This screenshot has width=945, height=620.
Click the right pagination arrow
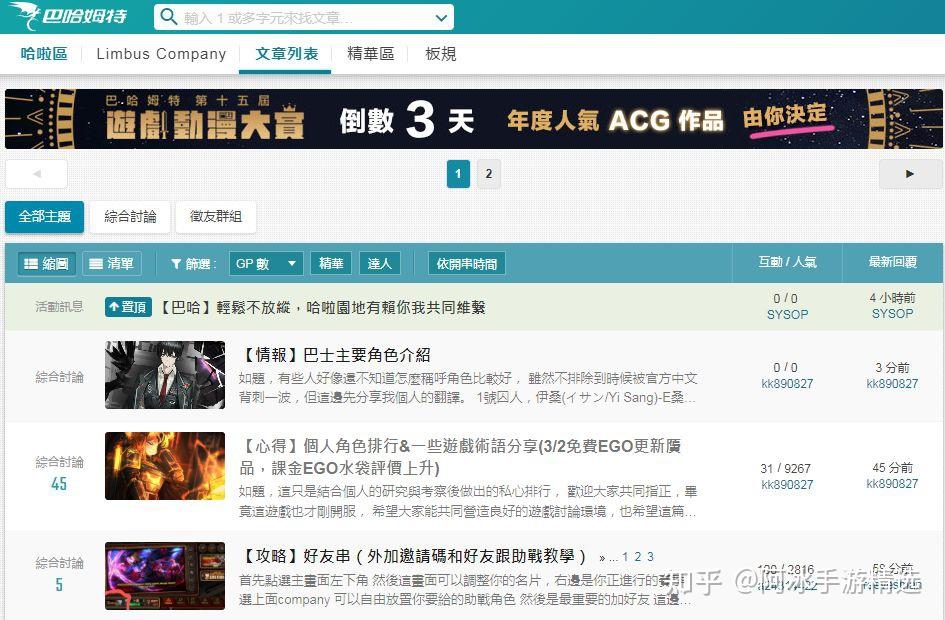pyautogui.click(x=909, y=173)
